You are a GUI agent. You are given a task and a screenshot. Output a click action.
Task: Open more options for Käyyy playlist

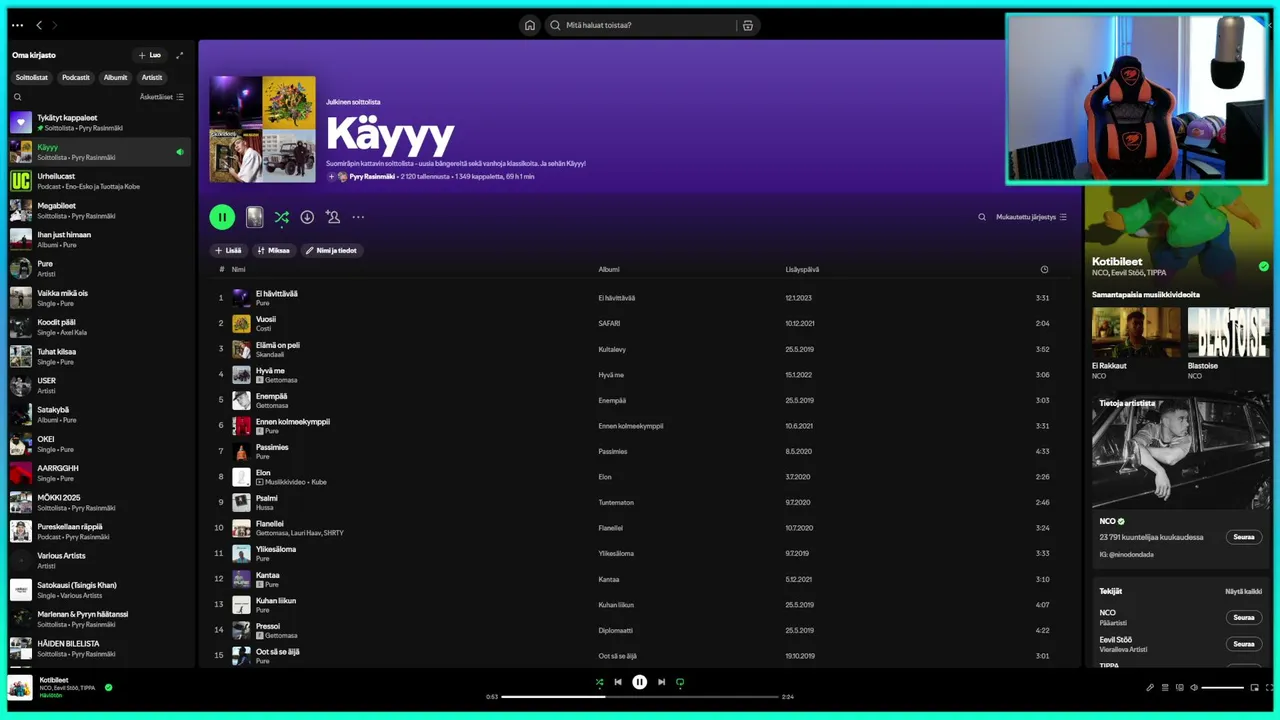click(x=358, y=217)
